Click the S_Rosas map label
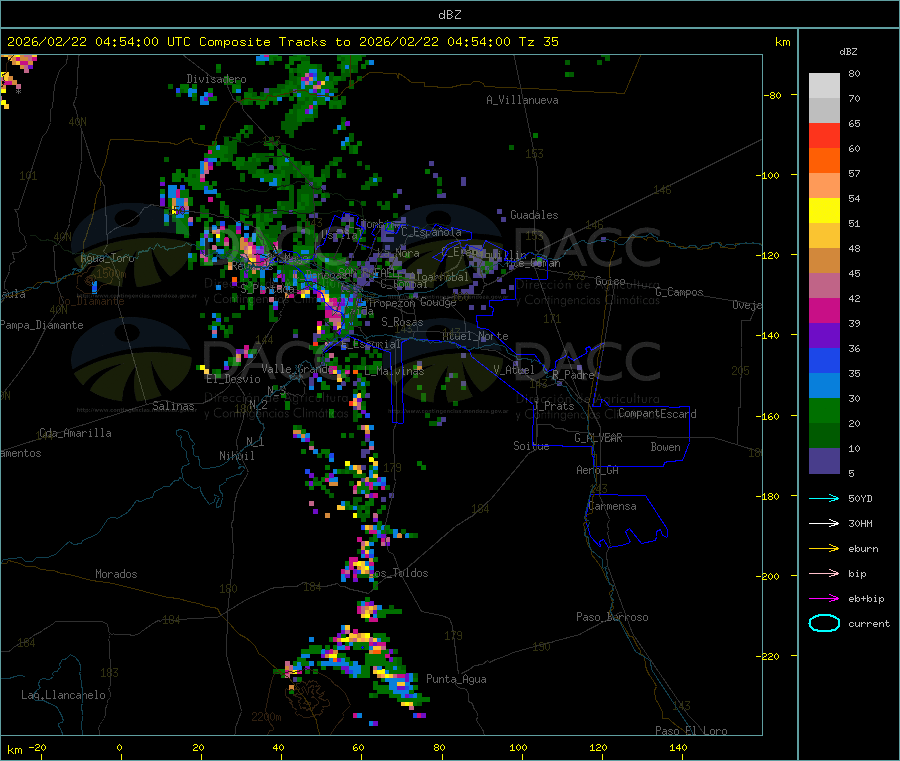The width and height of the screenshot is (900, 761). (402, 322)
